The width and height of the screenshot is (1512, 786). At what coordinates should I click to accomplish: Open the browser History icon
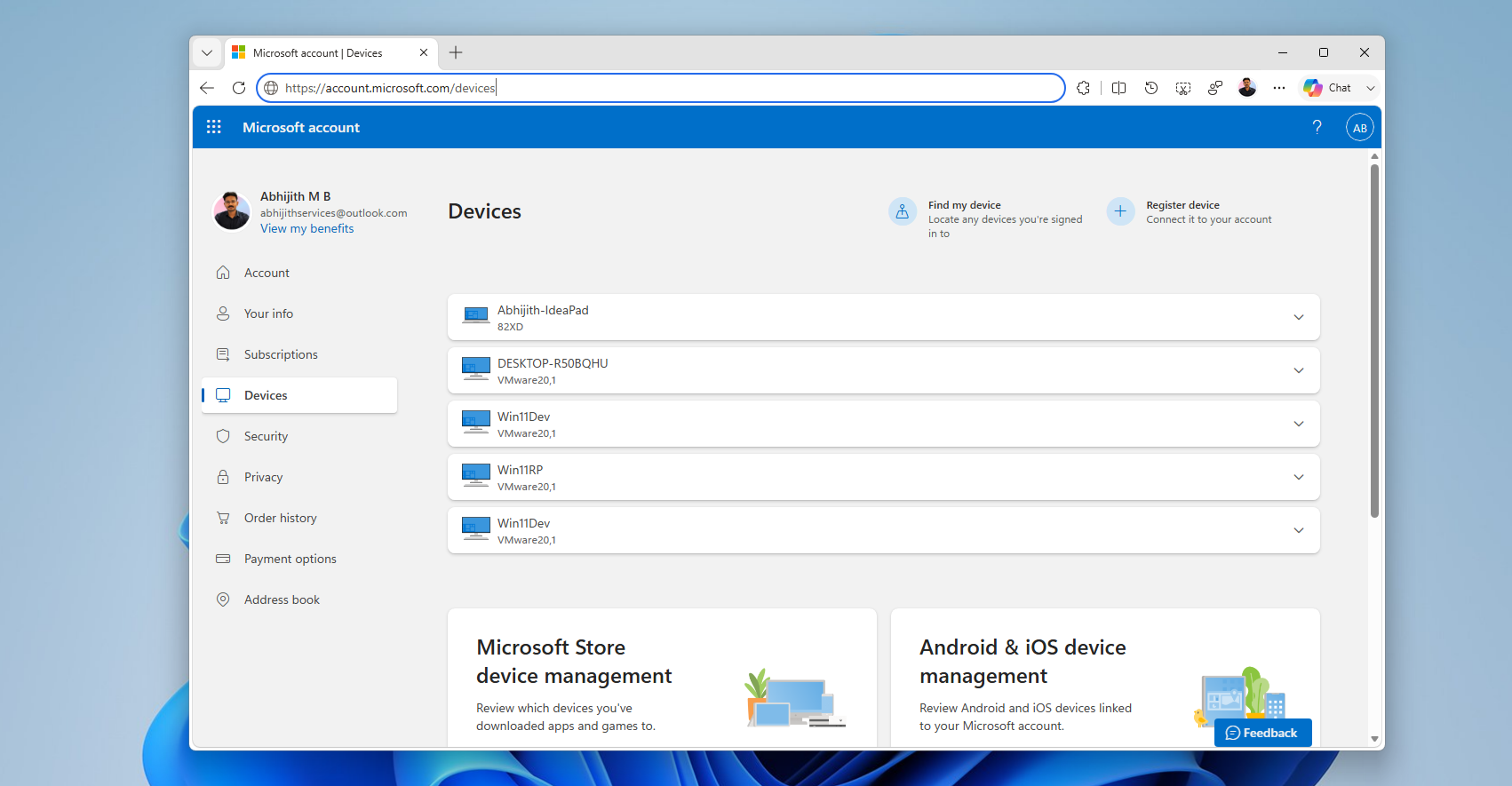[1150, 88]
